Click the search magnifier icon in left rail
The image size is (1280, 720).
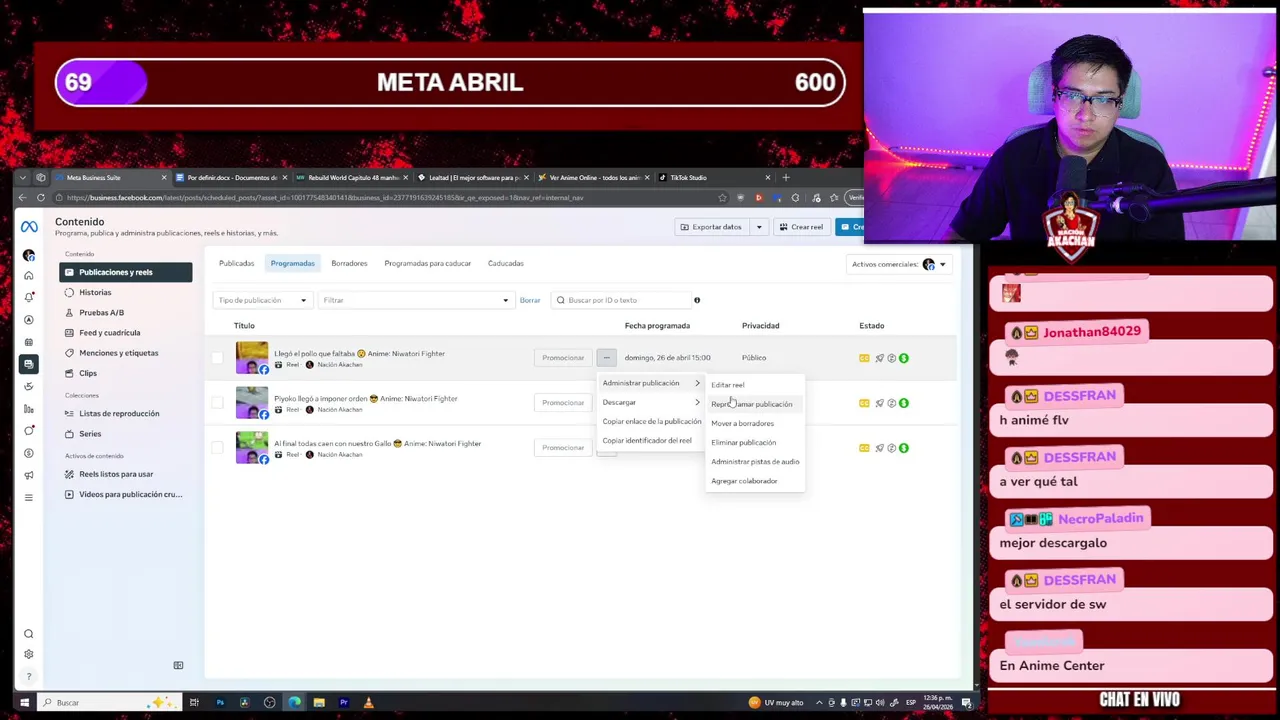click(29, 634)
